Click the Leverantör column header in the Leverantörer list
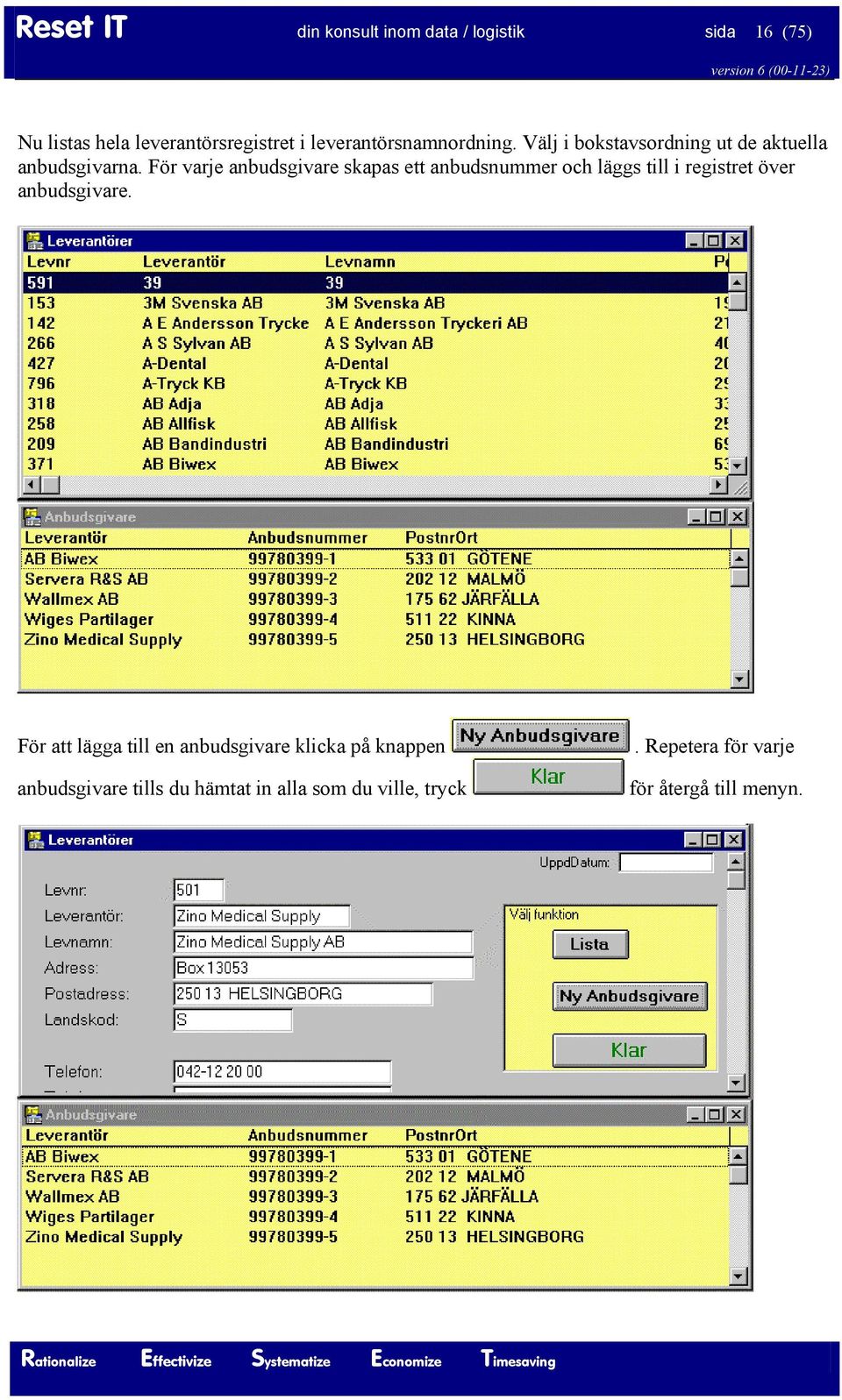842x1400 pixels. 184,261
